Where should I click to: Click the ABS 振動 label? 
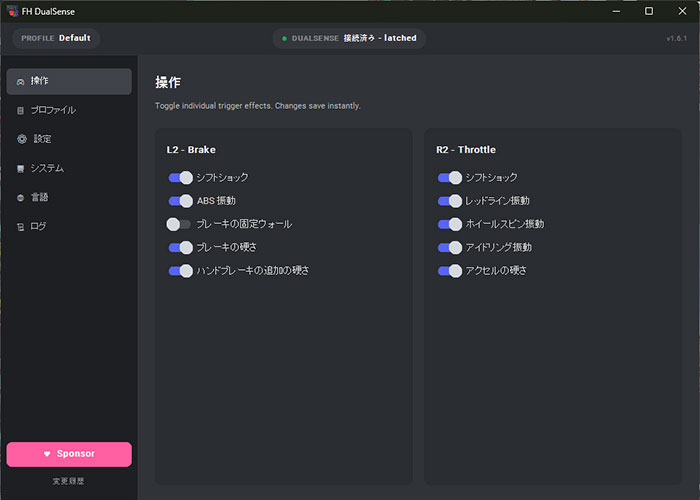pyautogui.click(x=216, y=201)
